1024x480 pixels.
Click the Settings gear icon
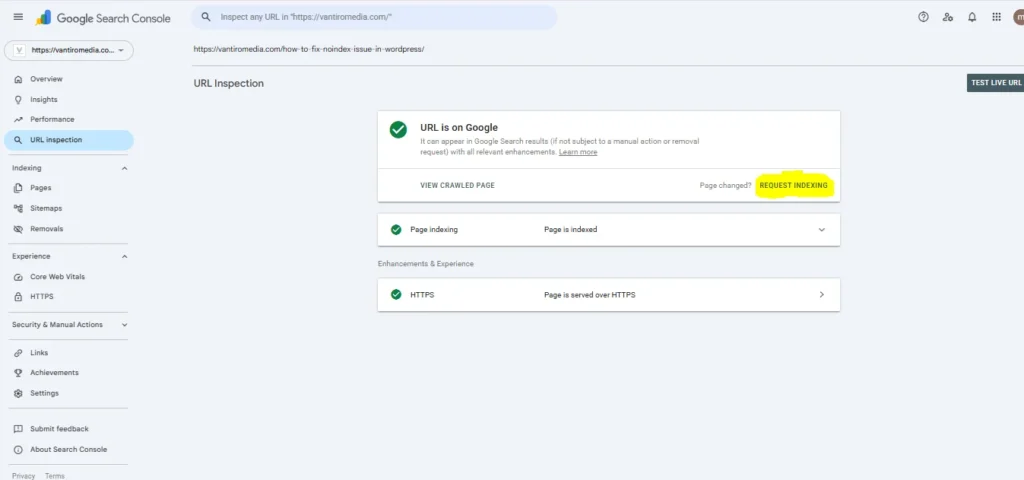tap(18, 393)
